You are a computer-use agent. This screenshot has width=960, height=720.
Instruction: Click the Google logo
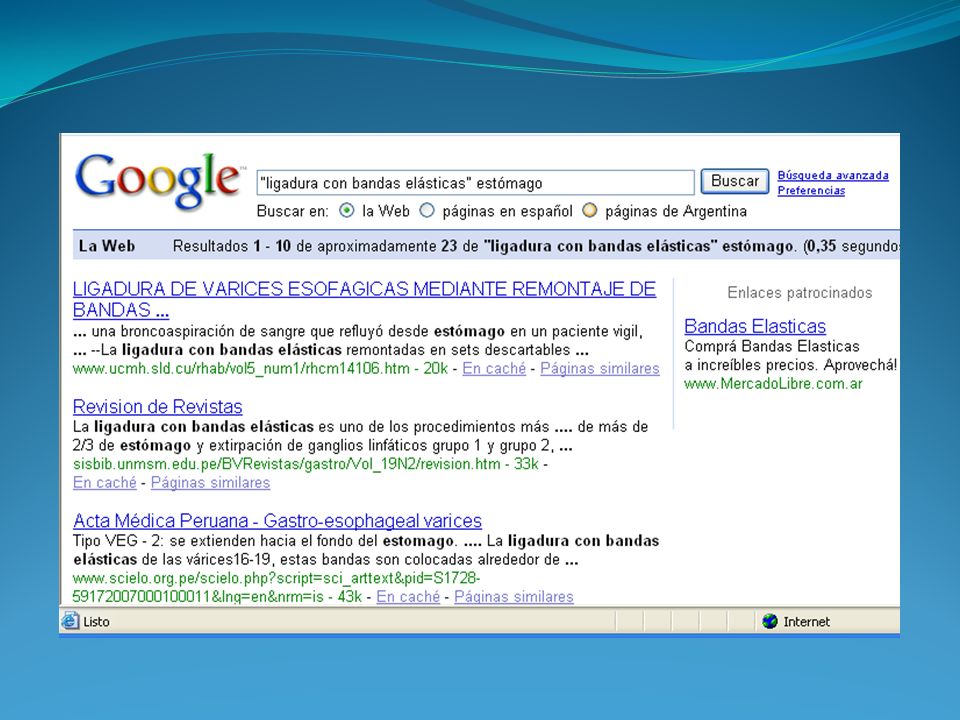[x=158, y=181]
